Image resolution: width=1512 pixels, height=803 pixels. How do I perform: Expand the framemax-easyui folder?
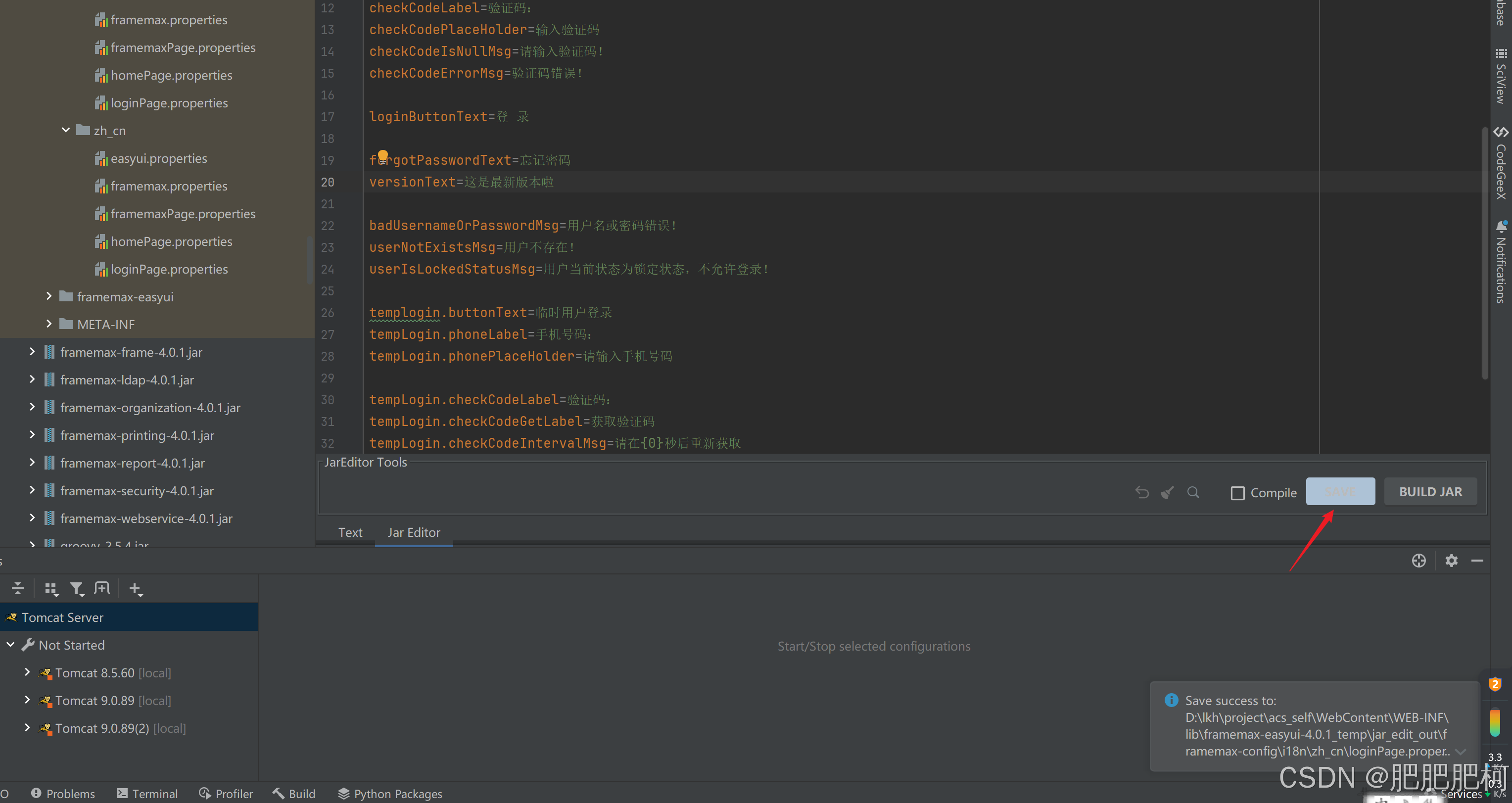coord(49,296)
